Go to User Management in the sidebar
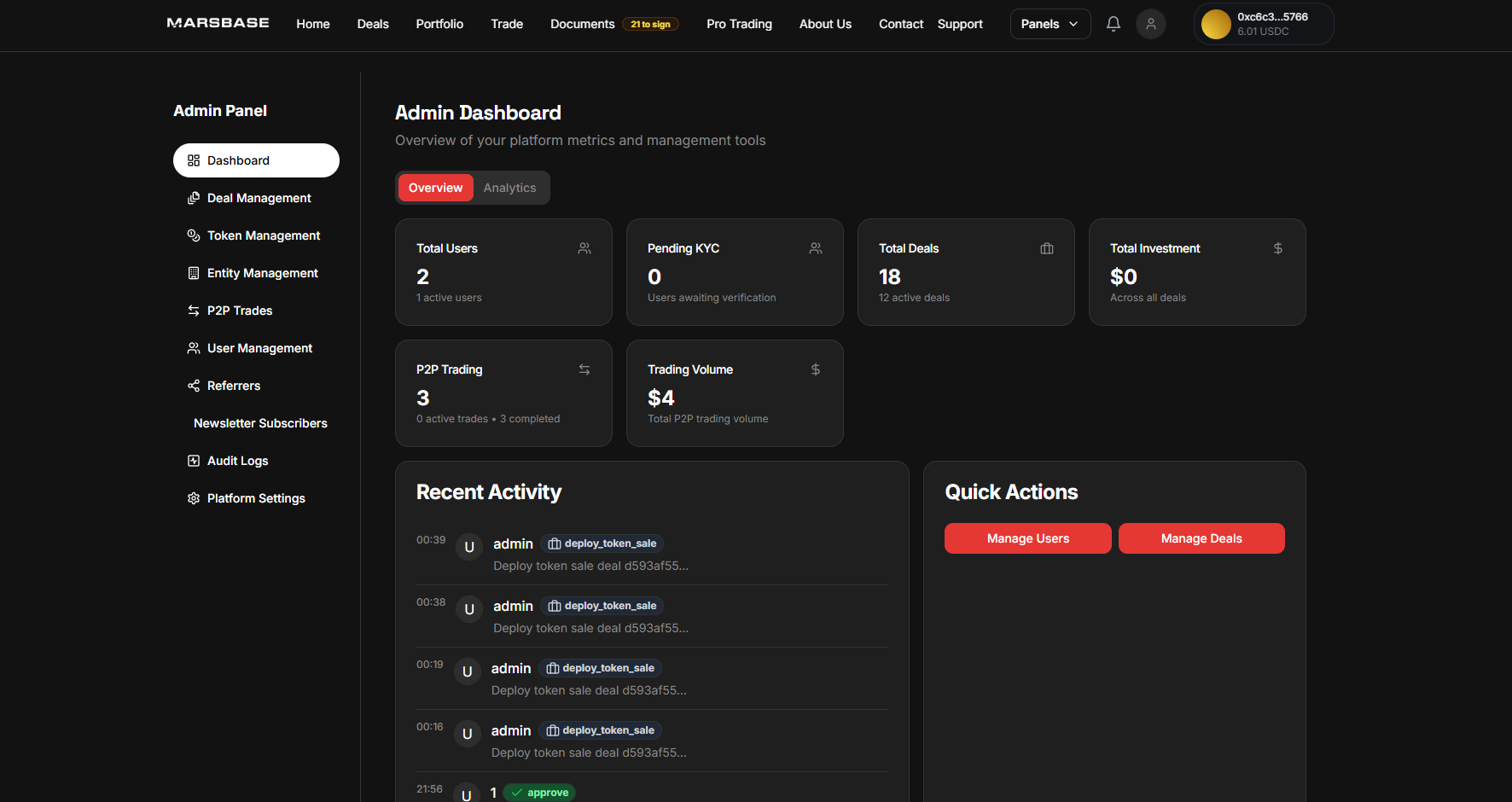The width and height of the screenshot is (1512, 802). pyautogui.click(x=259, y=348)
